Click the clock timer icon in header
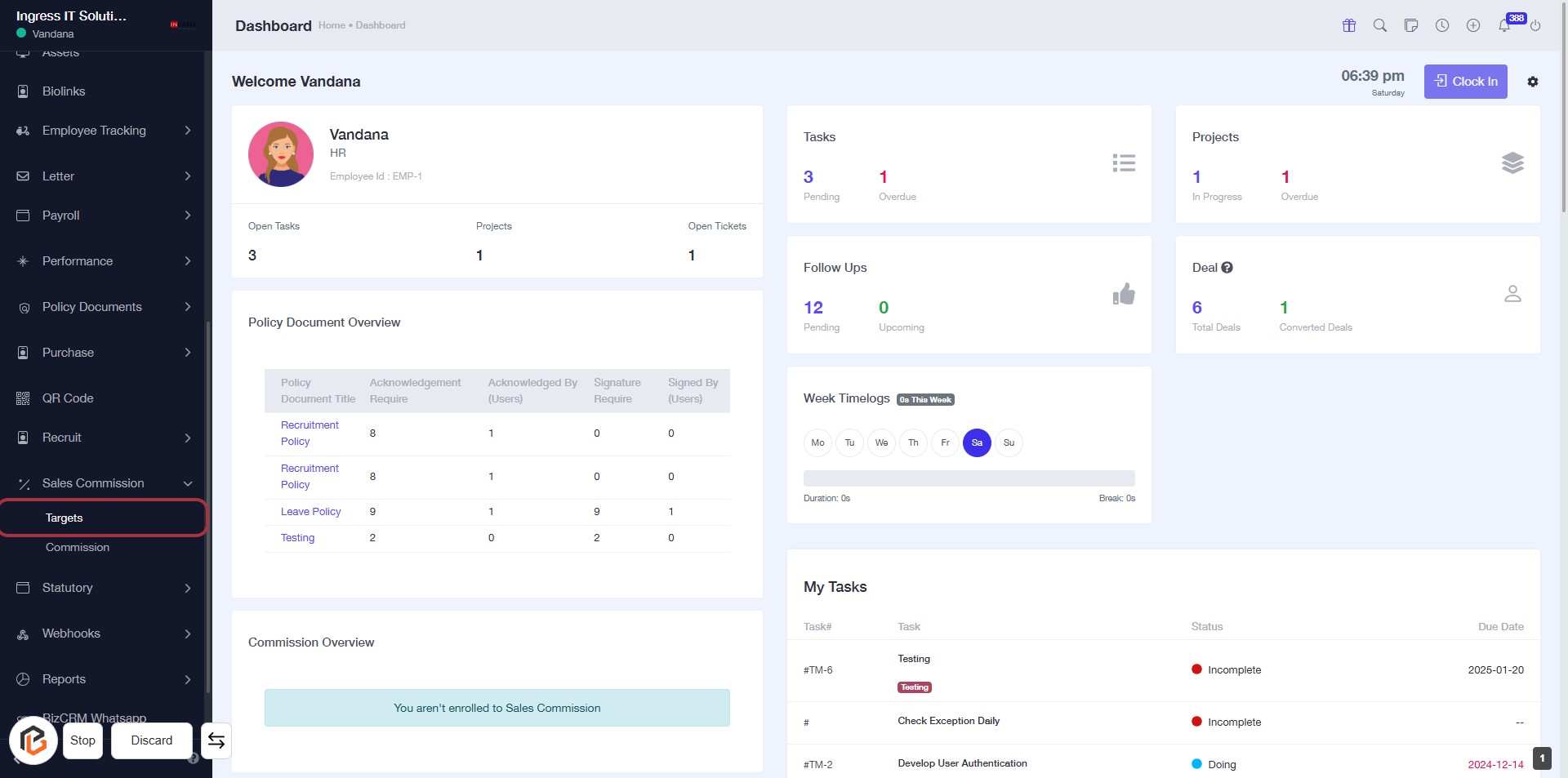The width and height of the screenshot is (1568, 778). (x=1442, y=25)
